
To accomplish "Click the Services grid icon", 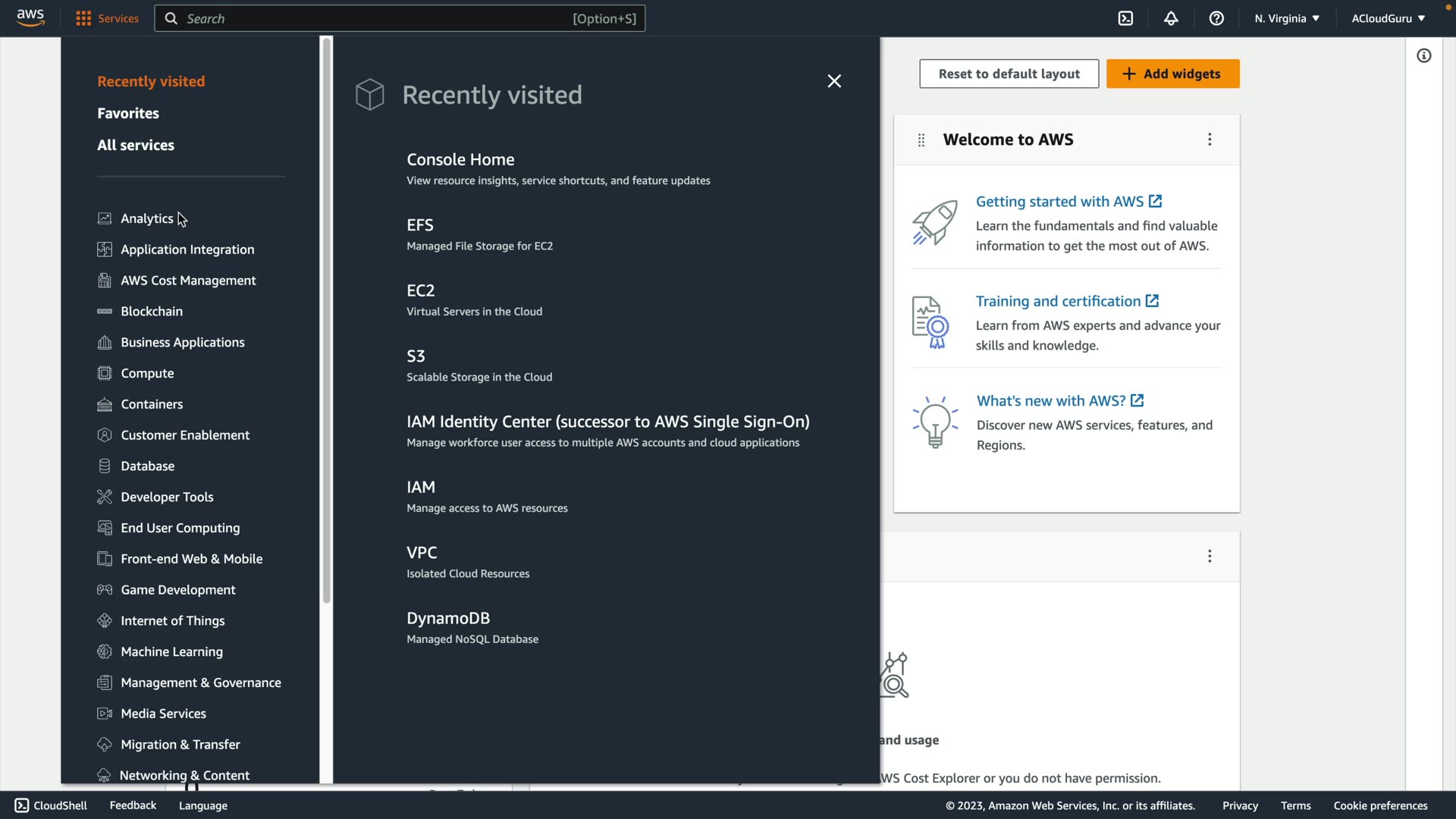I will click(83, 18).
